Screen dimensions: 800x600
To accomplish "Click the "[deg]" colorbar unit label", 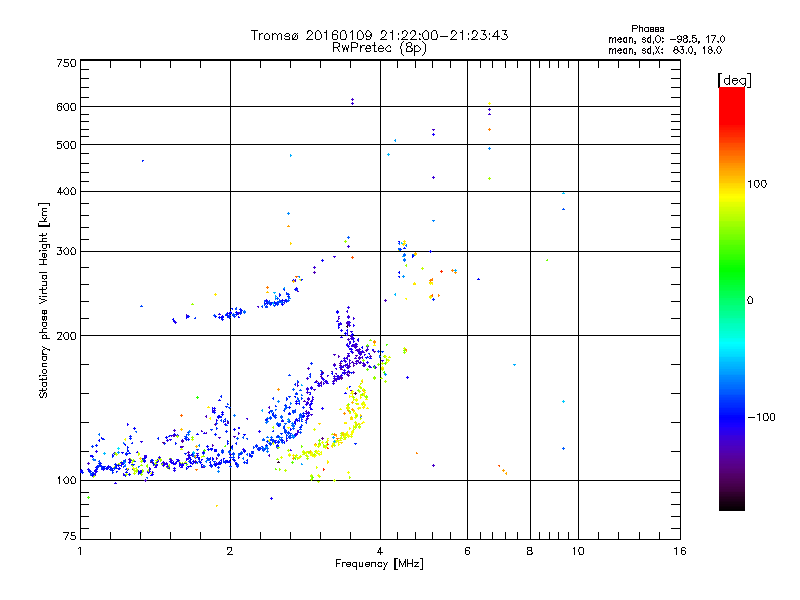I will (734, 80).
